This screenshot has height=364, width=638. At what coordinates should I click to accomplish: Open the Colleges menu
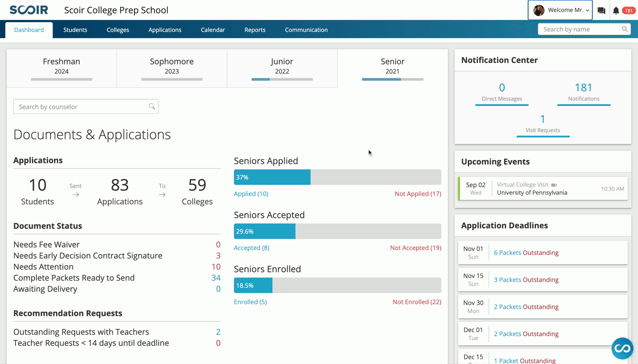click(118, 30)
